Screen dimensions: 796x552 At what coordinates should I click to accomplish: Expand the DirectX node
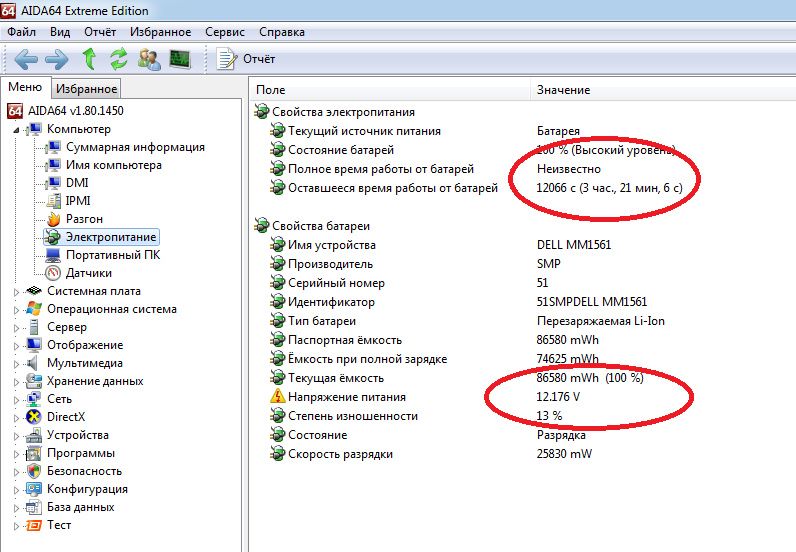(x=16, y=418)
